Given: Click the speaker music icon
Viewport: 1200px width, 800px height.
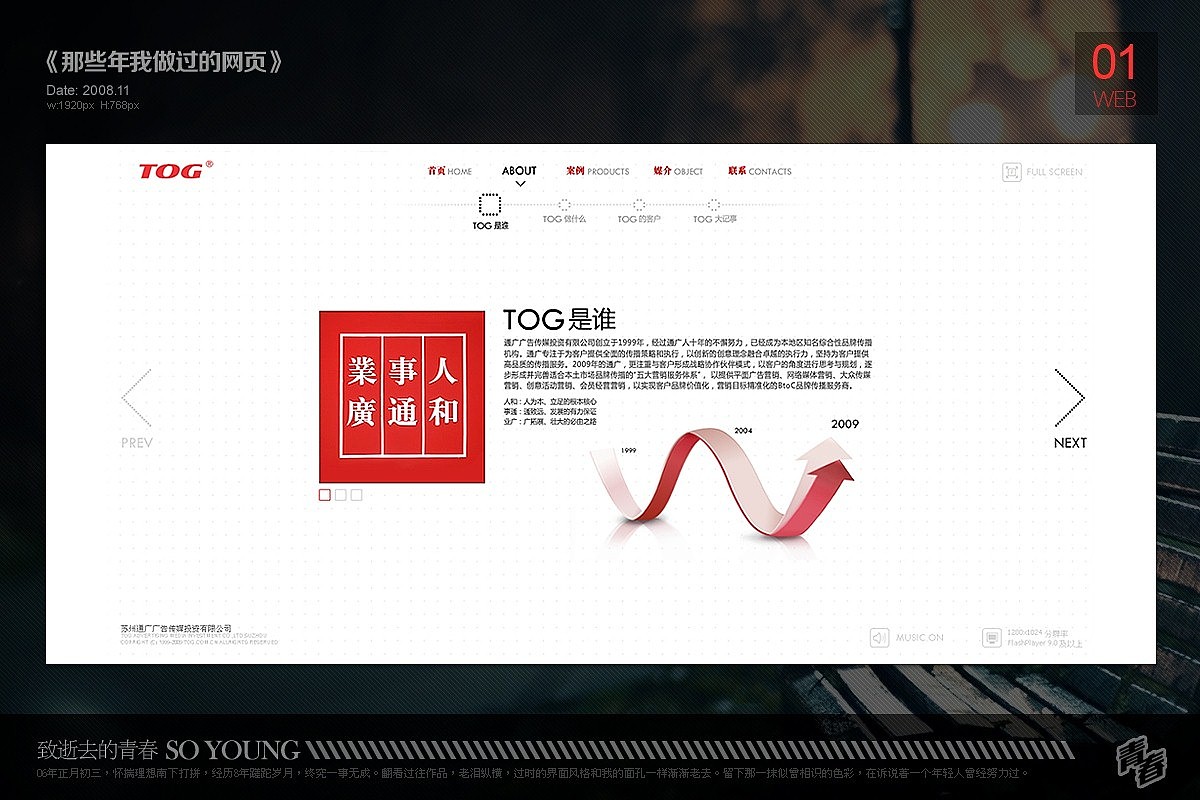Looking at the screenshot, I should tap(879, 637).
